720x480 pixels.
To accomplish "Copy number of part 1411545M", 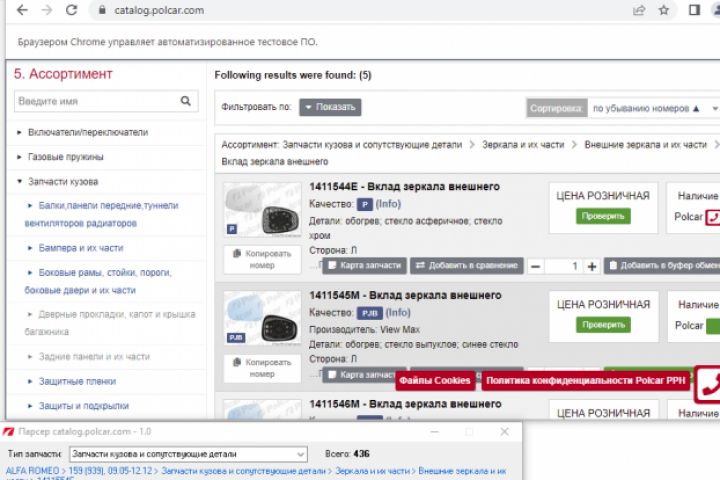I will (262, 368).
